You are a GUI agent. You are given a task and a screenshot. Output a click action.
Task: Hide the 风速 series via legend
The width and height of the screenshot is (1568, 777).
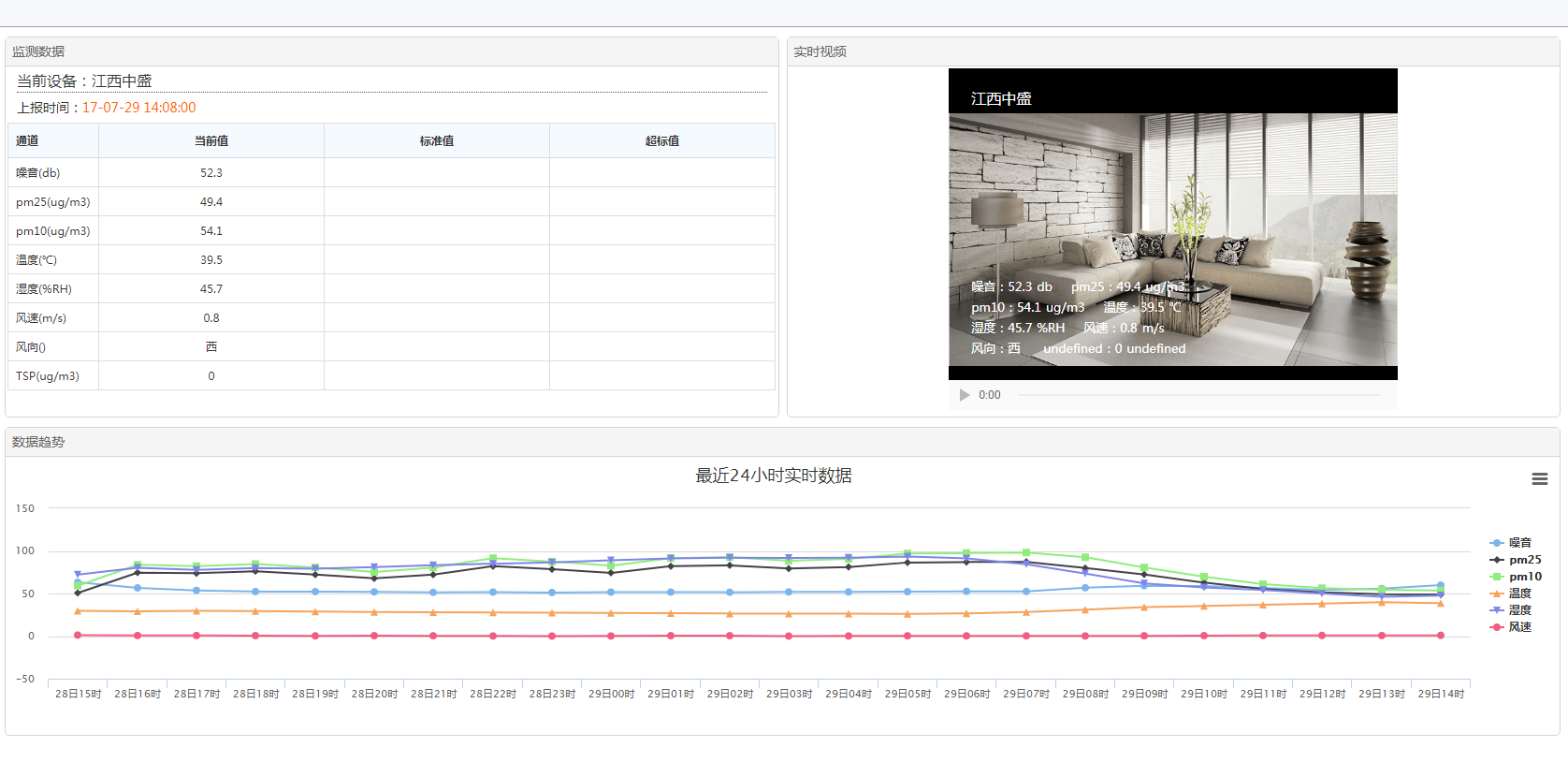point(1519,627)
